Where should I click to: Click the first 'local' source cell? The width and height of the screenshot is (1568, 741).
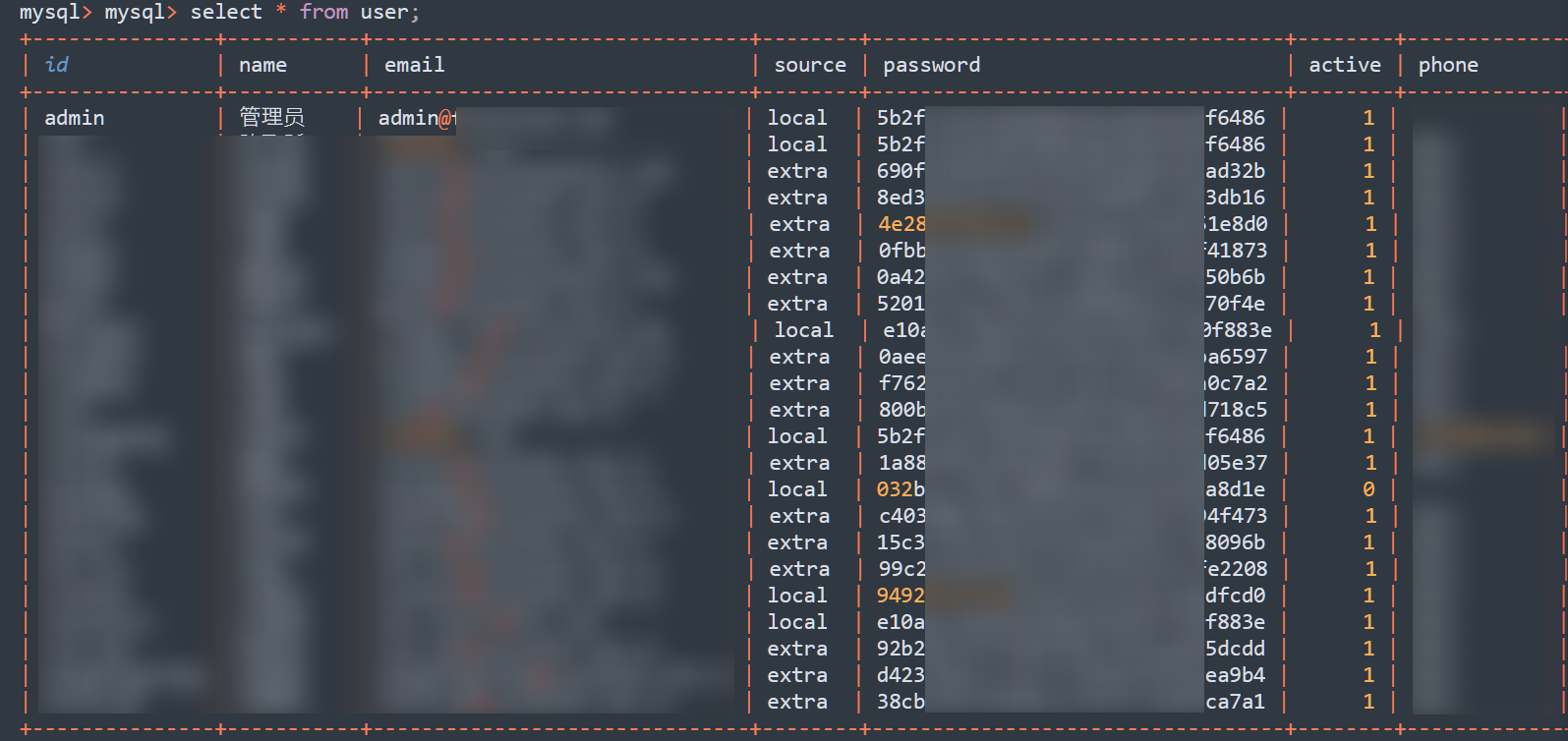click(x=797, y=118)
